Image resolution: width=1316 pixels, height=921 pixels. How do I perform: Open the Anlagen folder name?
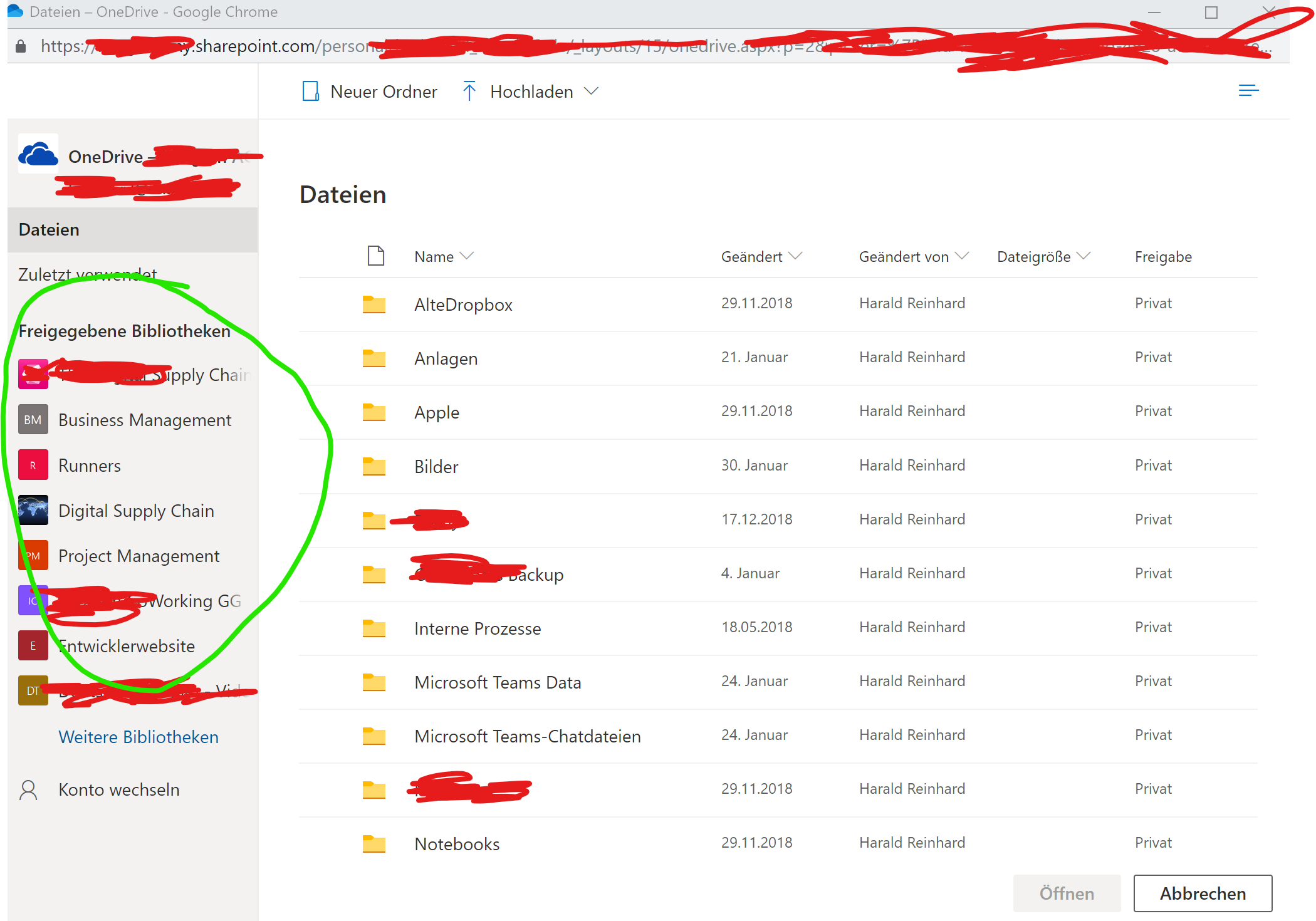(446, 358)
